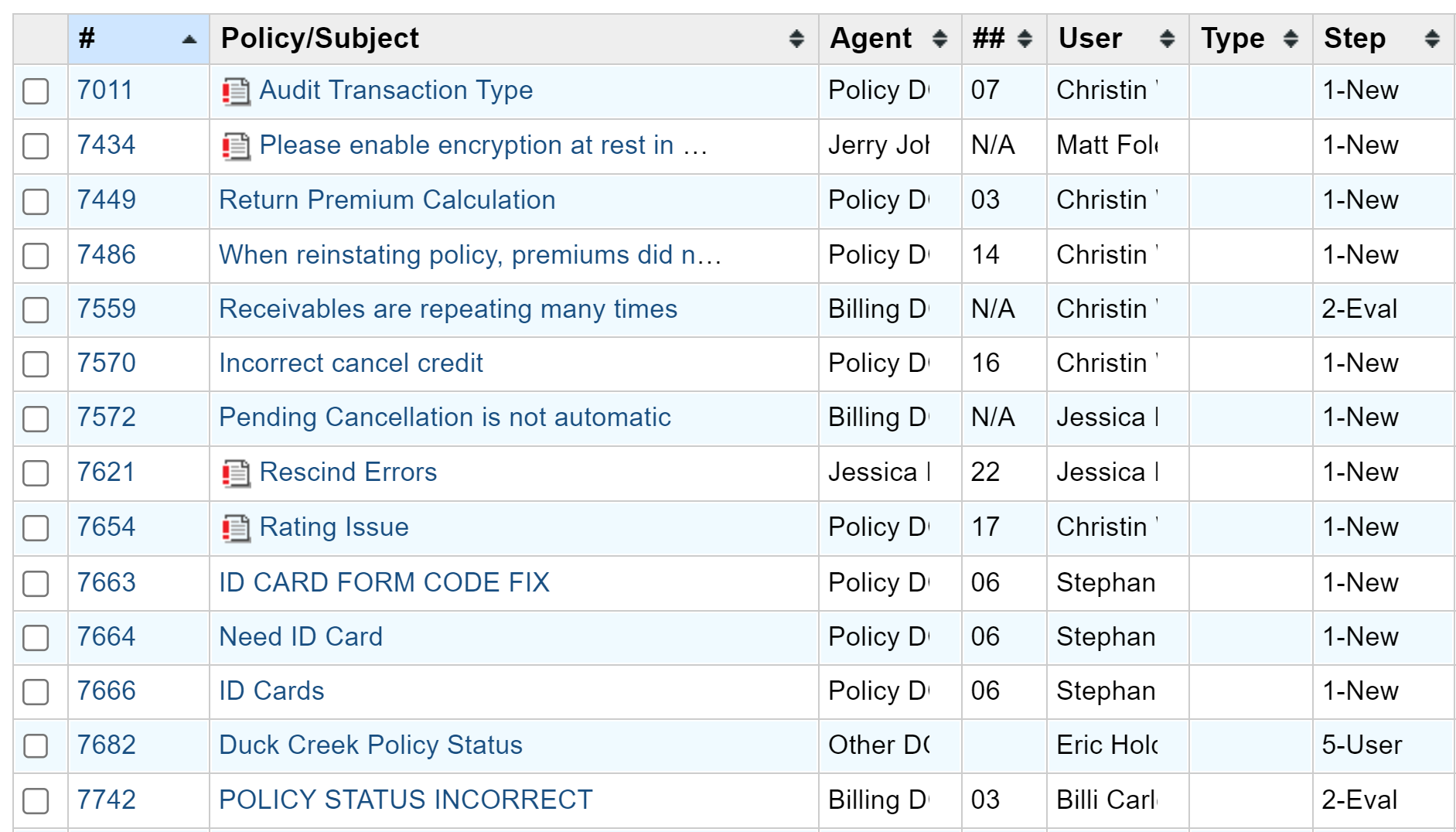The height and width of the screenshot is (832, 1456).
Task: Select checkbox for ticket 7559
Action: tap(36, 310)
